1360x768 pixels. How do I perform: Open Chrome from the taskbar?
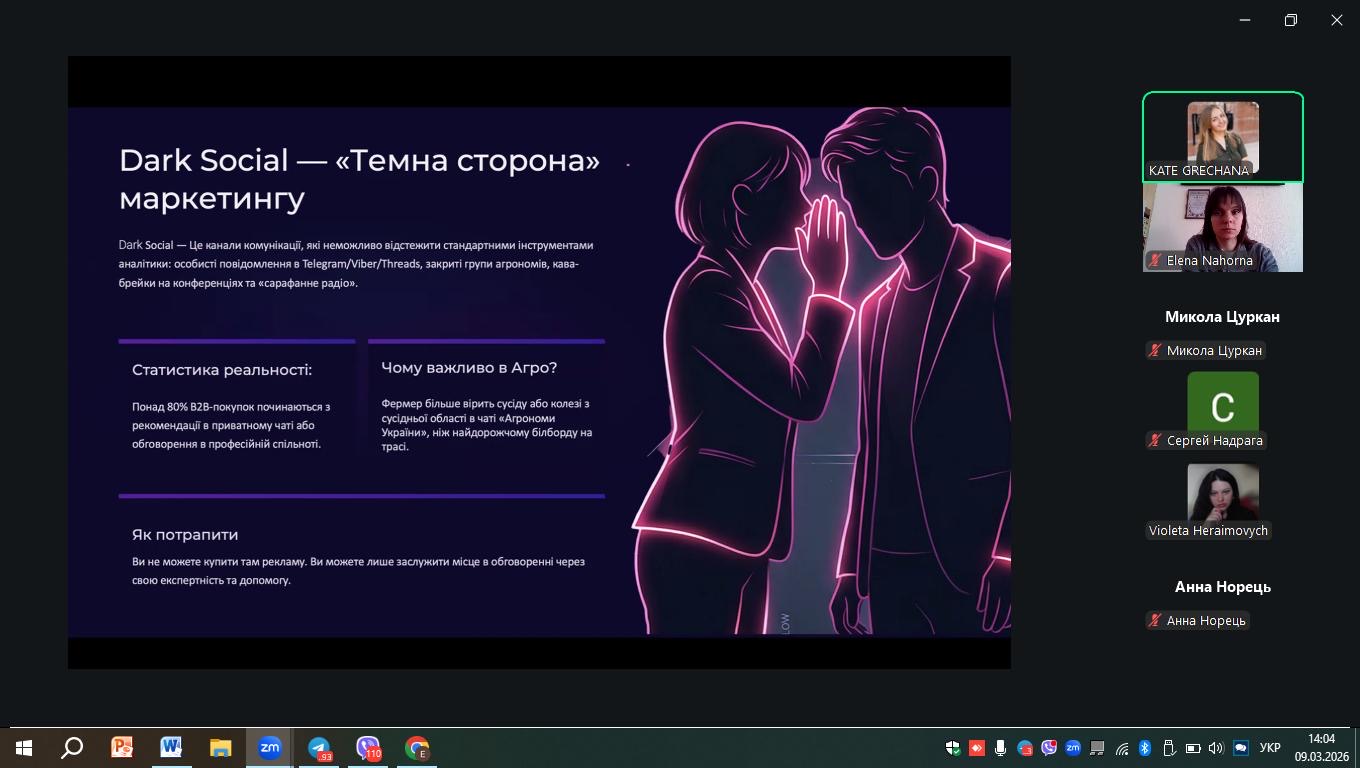tap(417, 748)
